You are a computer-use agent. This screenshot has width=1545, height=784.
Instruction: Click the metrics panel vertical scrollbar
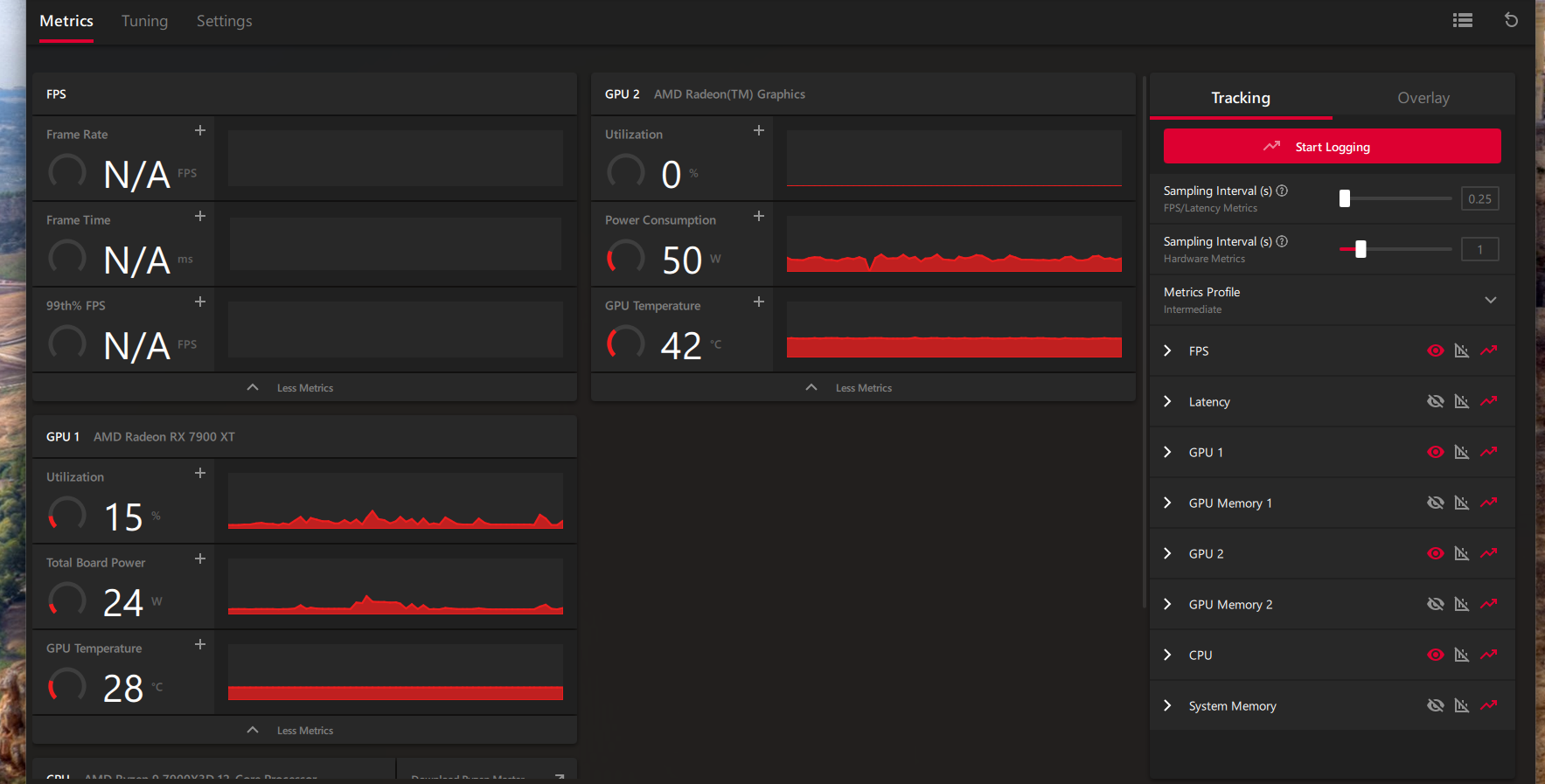tap(1144, 342)
